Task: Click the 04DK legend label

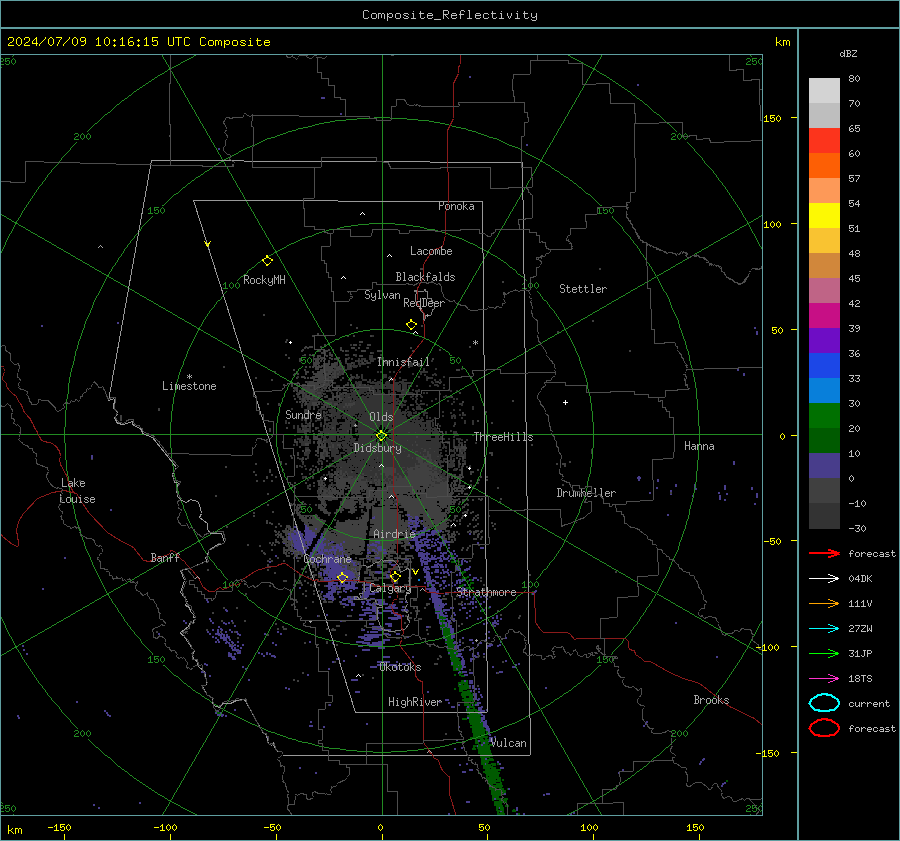Action: click(860, 578)
